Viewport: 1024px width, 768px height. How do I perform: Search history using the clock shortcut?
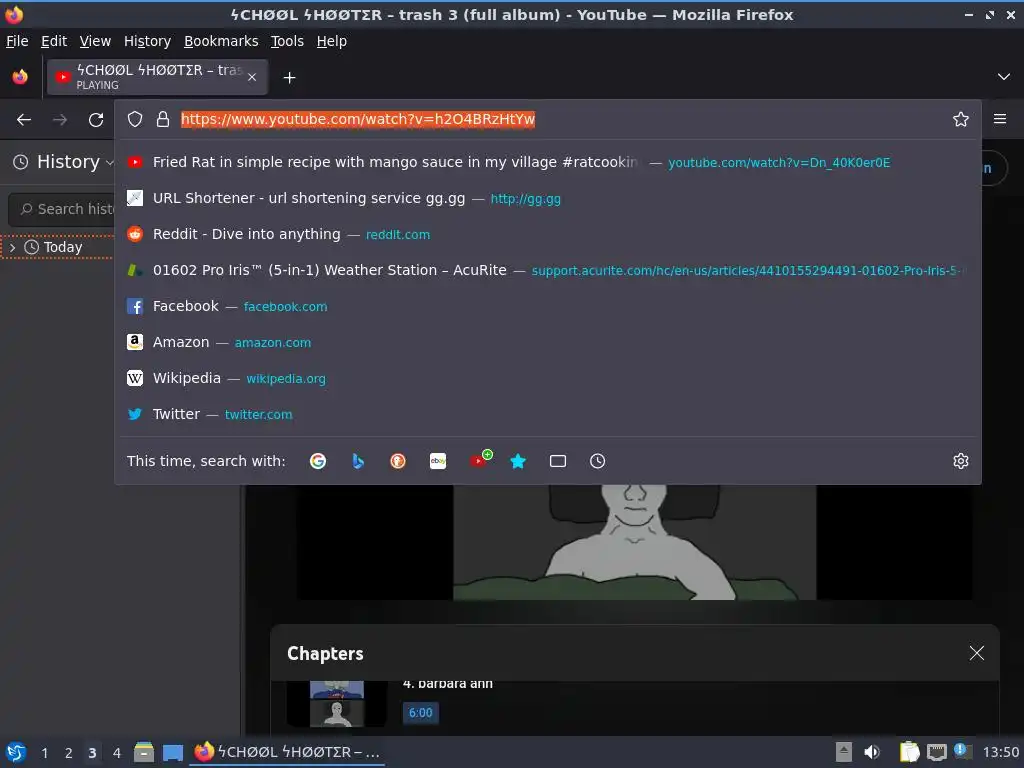598,461
